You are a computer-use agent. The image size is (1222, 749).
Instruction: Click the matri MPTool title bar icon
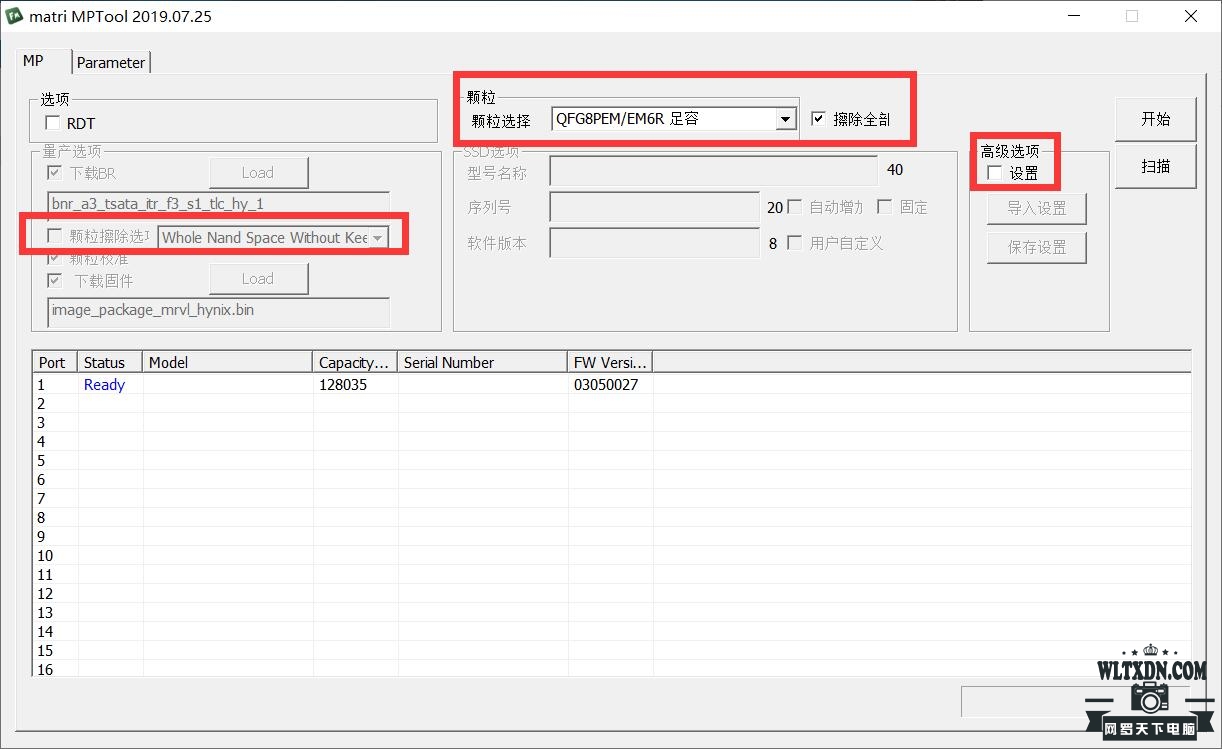pyautogui.click(x=16, y=16)
